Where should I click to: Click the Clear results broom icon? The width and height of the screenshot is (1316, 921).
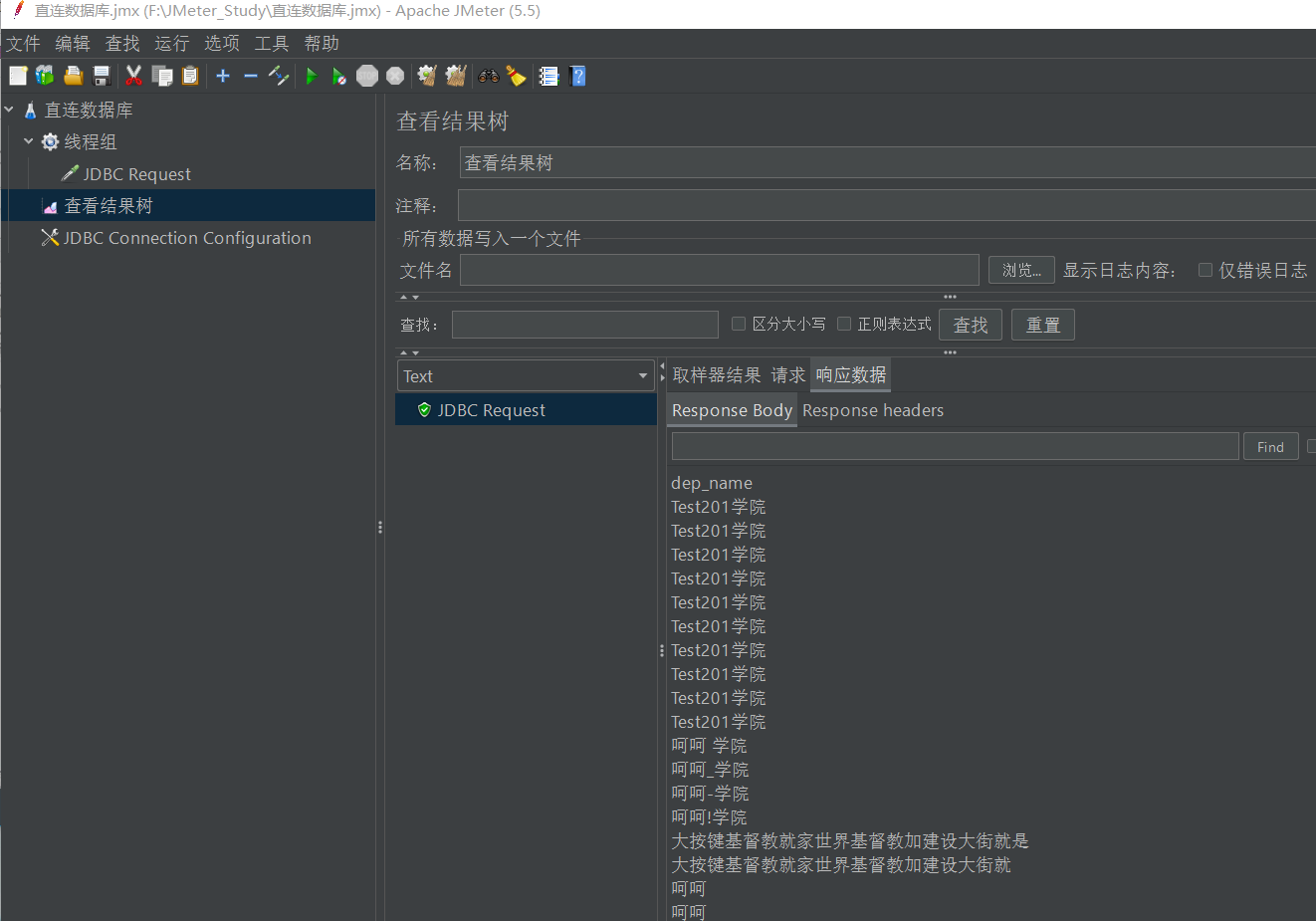click(x=427, y=76)
